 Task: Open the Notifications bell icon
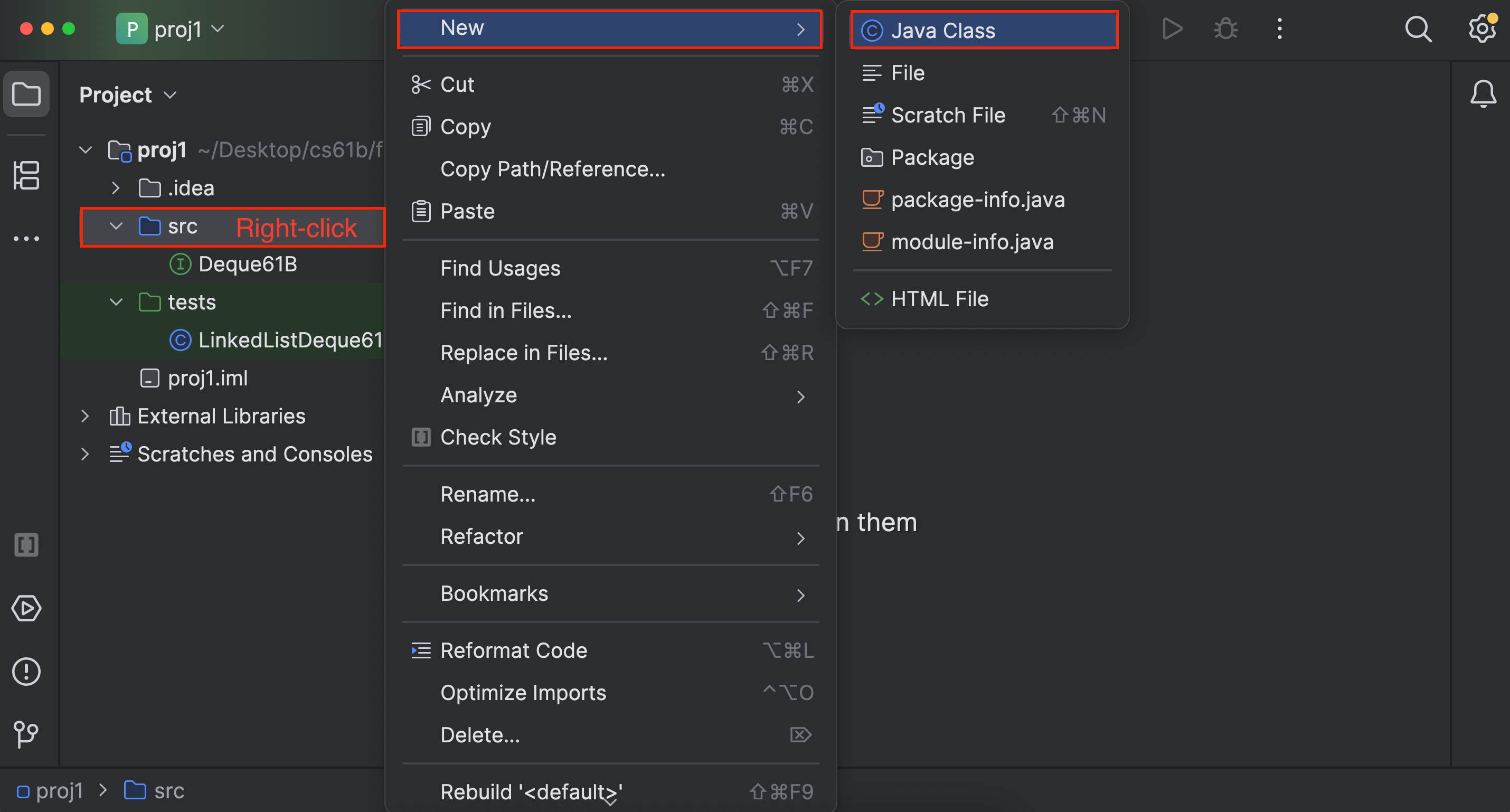pyautogui.click(x=1483, y=94)
